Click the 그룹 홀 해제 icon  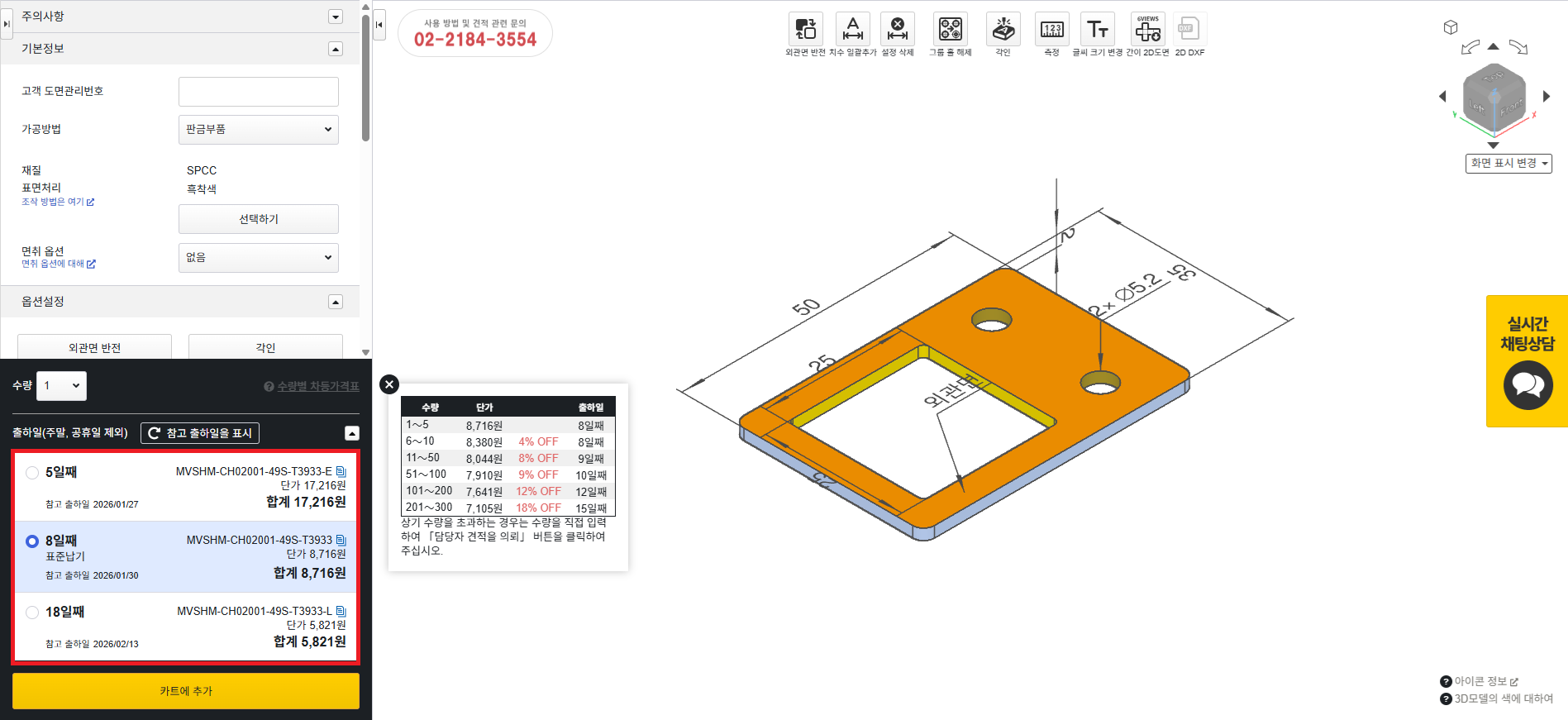click(x=950, y=30)
